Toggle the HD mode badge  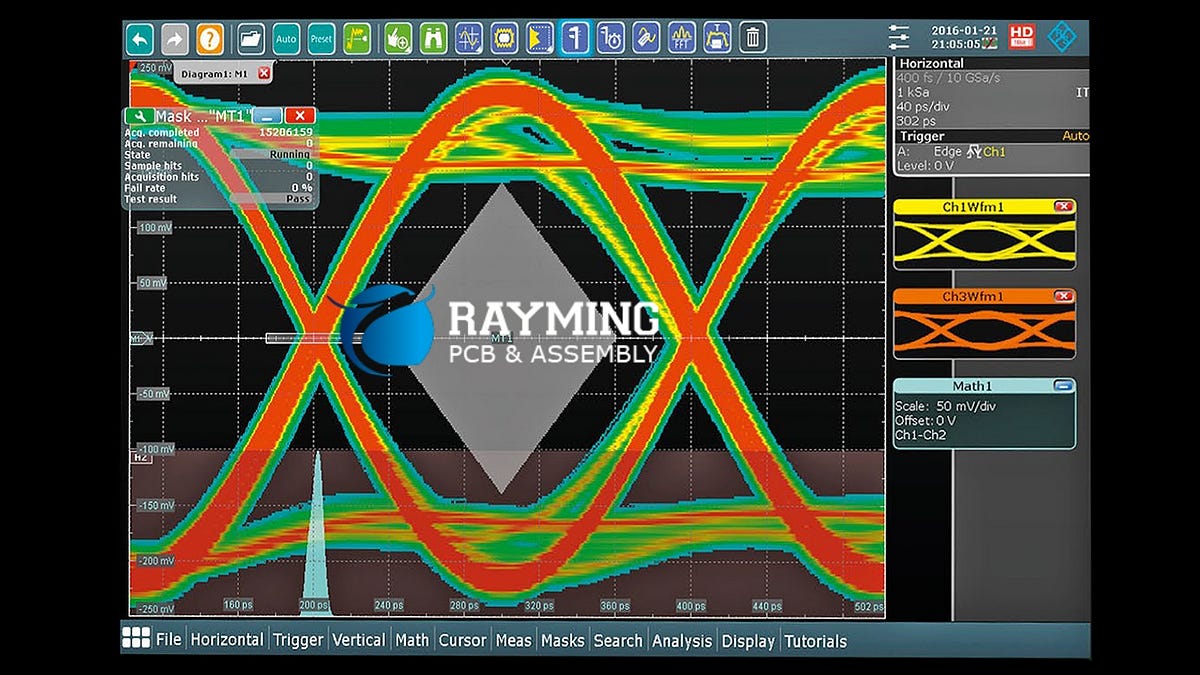coord(1022,36)
